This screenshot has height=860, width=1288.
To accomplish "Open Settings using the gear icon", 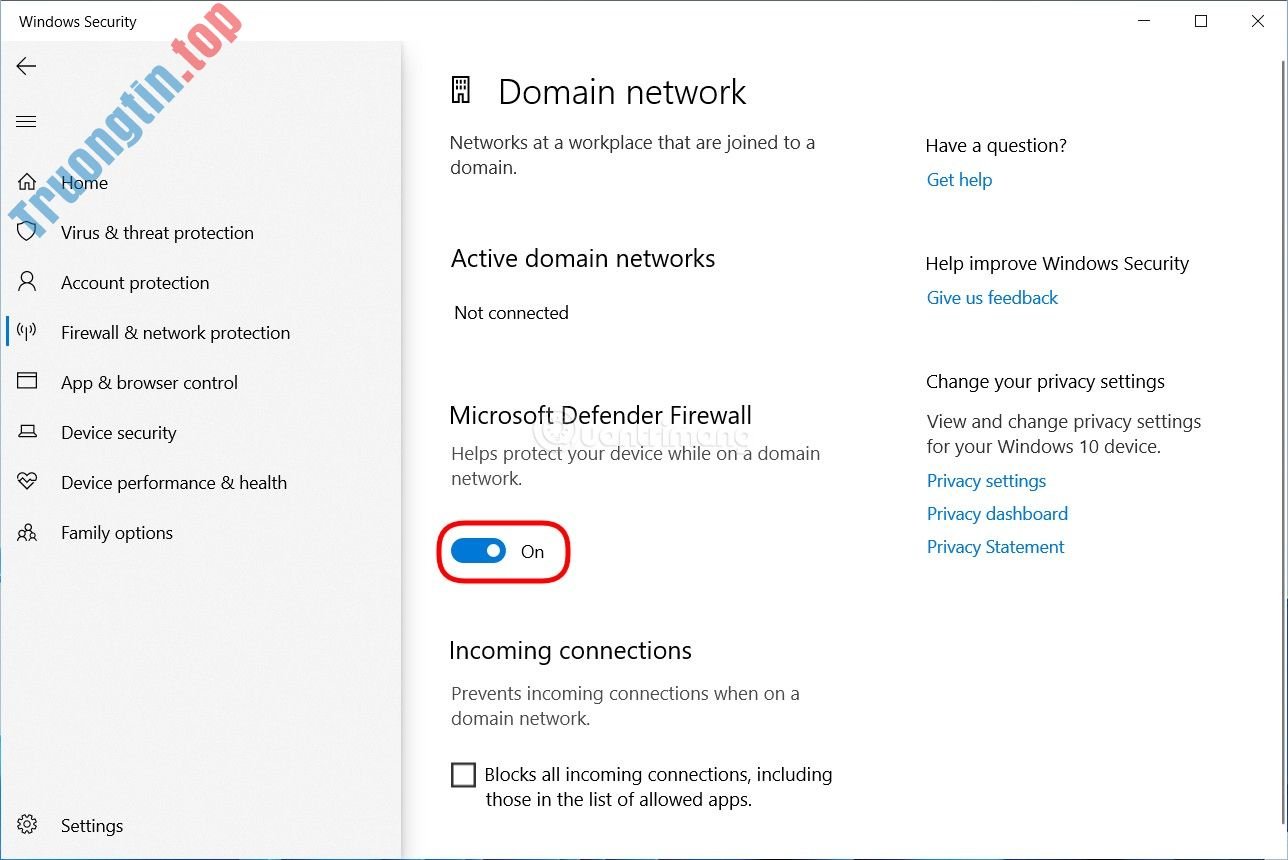I will click(27, 825).
